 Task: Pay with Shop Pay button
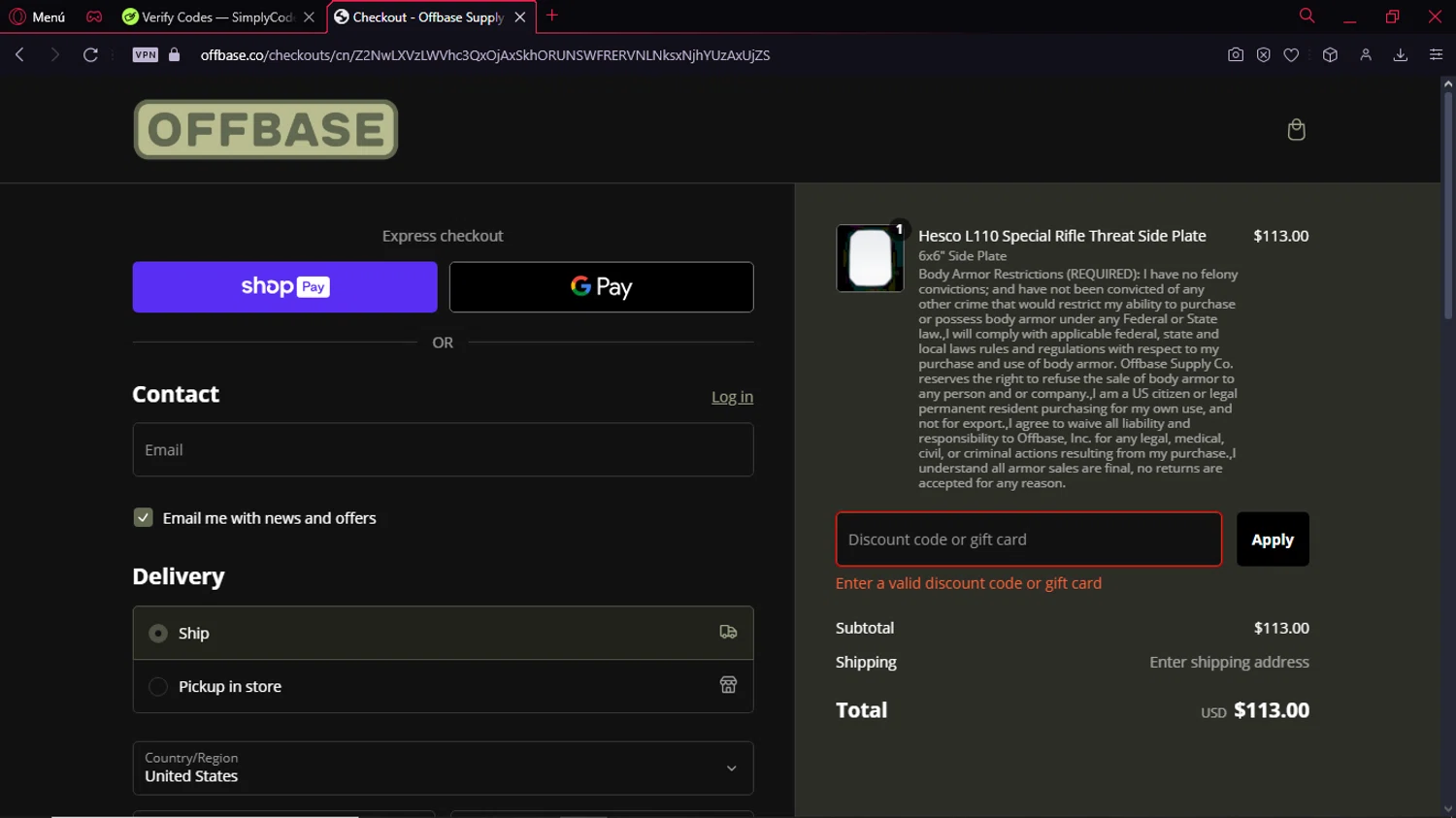tap(284, 287)
